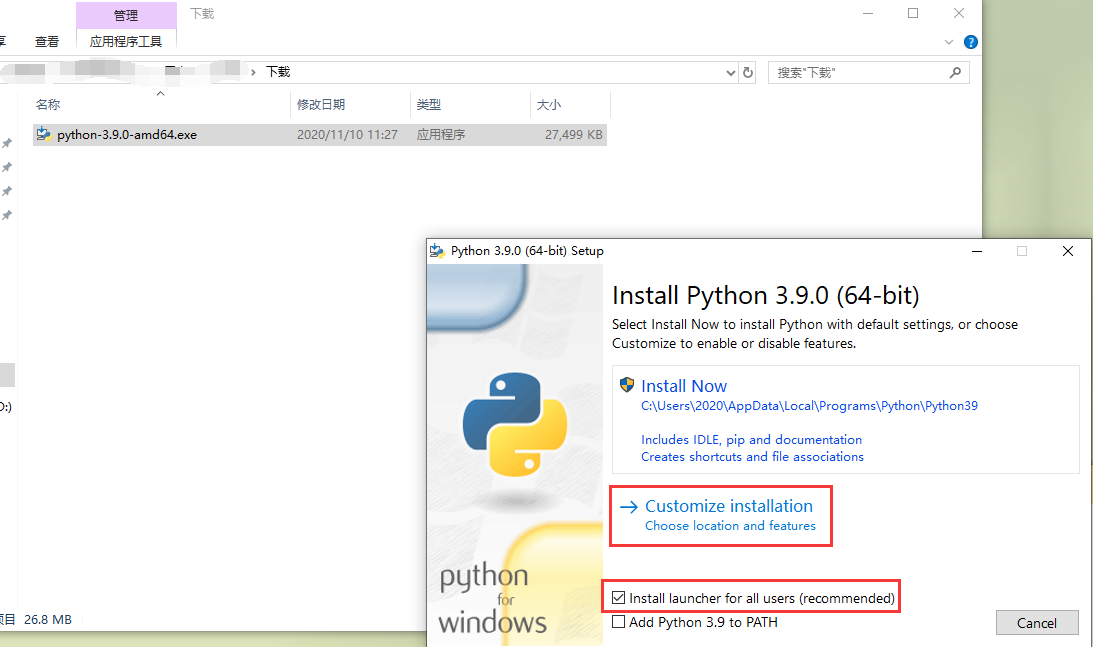1093x647 pixels.
Task: Close the Python Setup window
Action: point(1067,251)
